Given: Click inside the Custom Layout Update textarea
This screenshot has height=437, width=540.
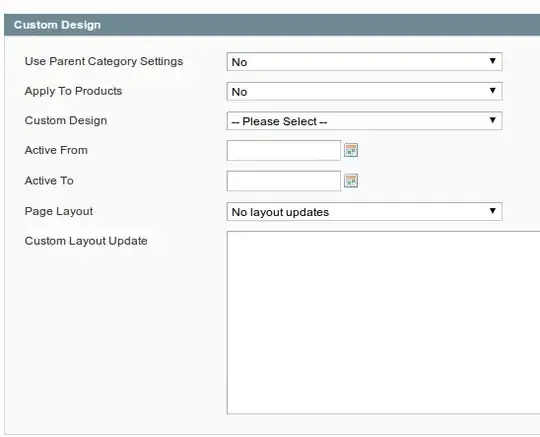Looking at the screenshot, I should coord(383,323).
